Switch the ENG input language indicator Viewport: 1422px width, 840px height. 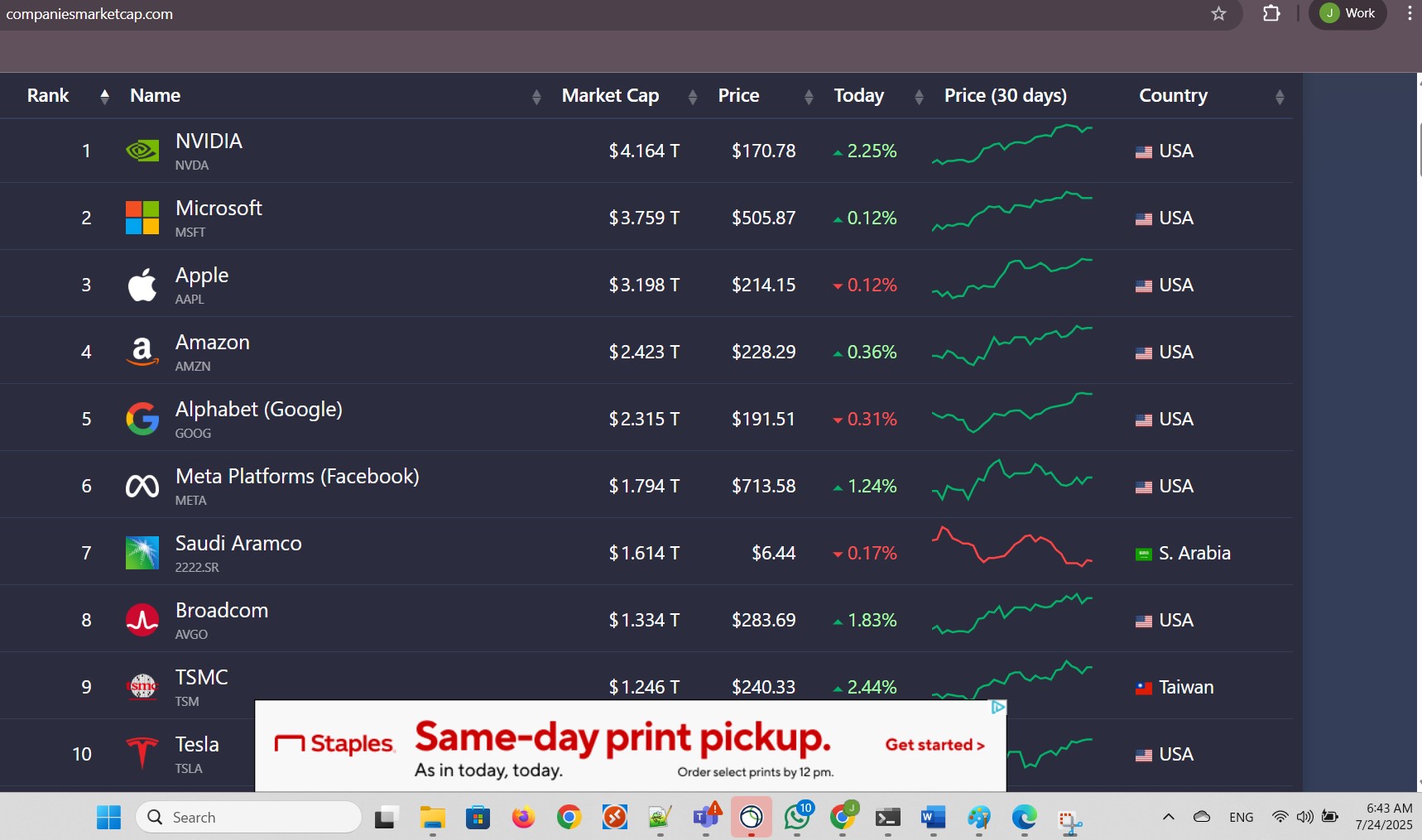pos(1241,818)
